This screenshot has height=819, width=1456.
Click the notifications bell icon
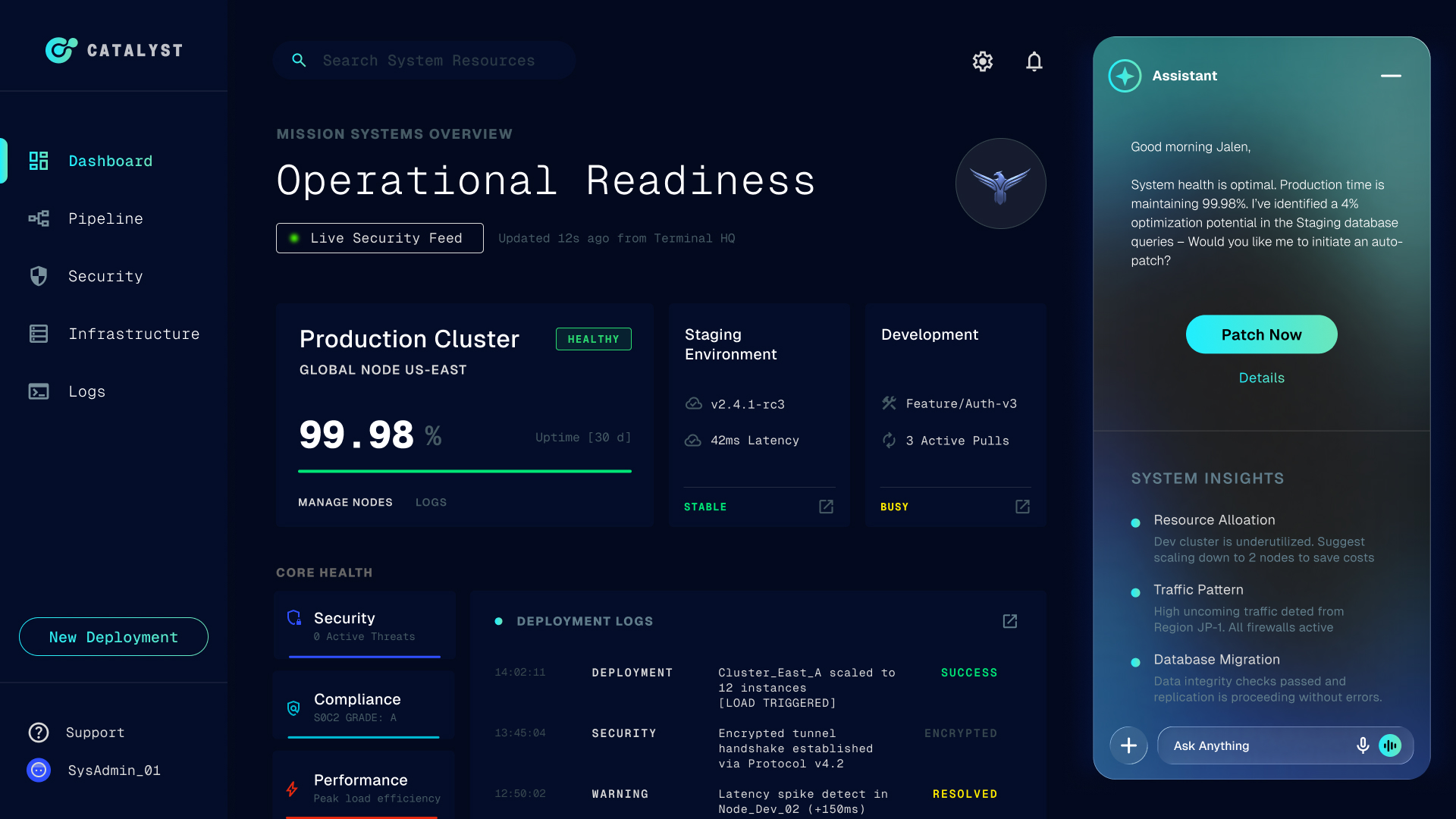pyautogui.click(x=1034, y=61)
